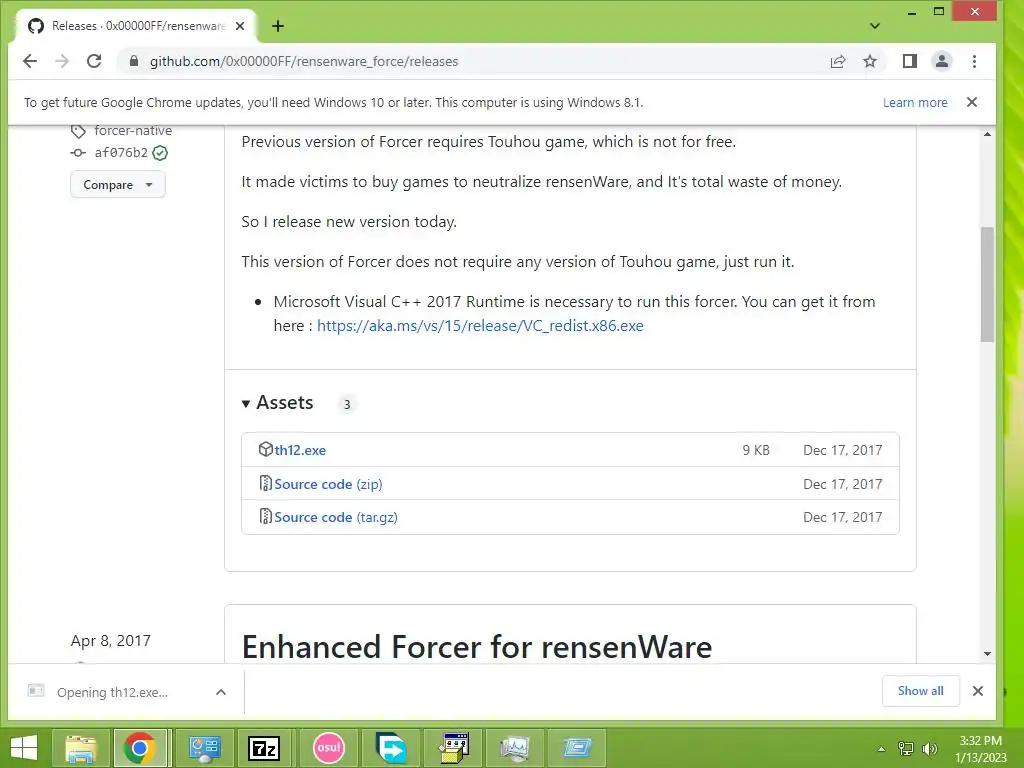Screen dimensions: 1024x768
Task: Click the browser forward arrow
Action: 62,61
